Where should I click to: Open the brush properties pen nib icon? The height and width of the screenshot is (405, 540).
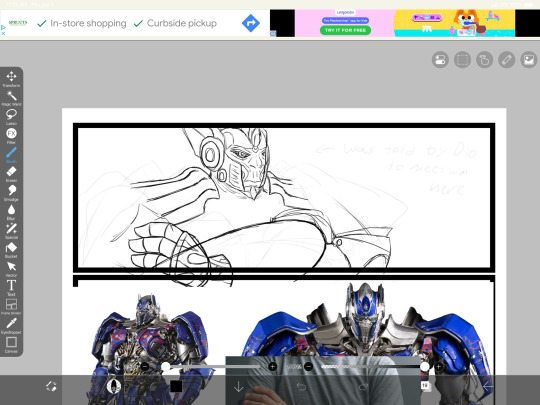[114, 386]
